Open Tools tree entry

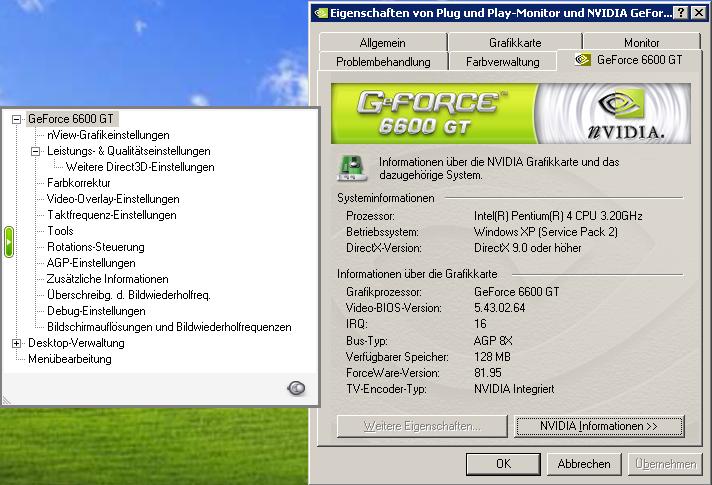pos(60,231)
